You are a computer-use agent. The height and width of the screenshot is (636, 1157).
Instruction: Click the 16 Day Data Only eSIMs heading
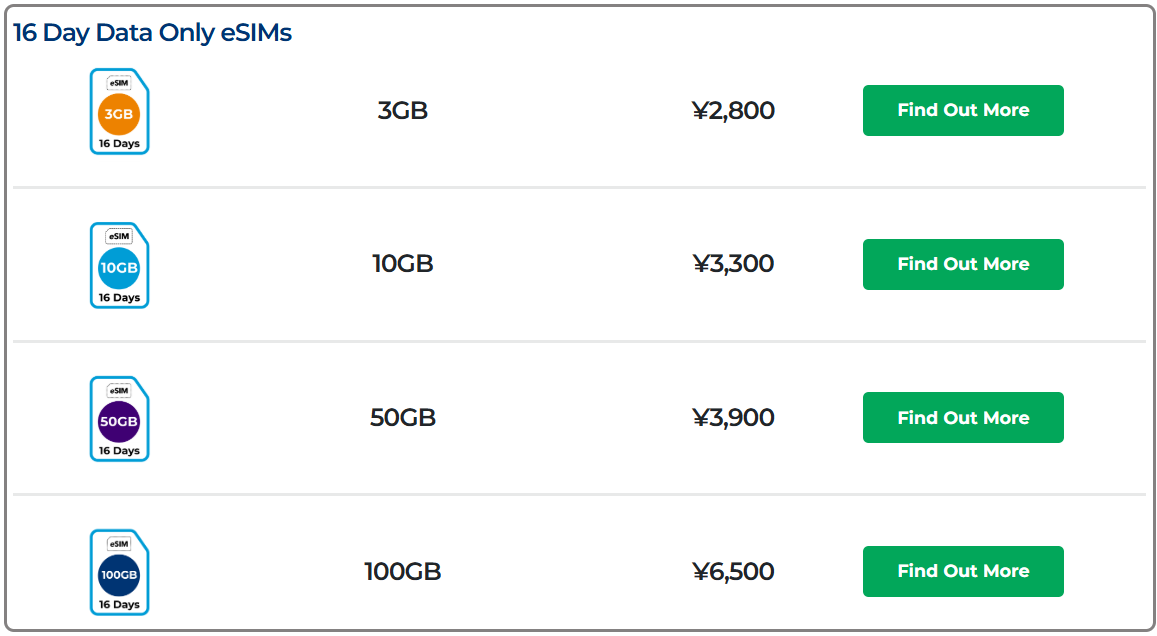152,33
